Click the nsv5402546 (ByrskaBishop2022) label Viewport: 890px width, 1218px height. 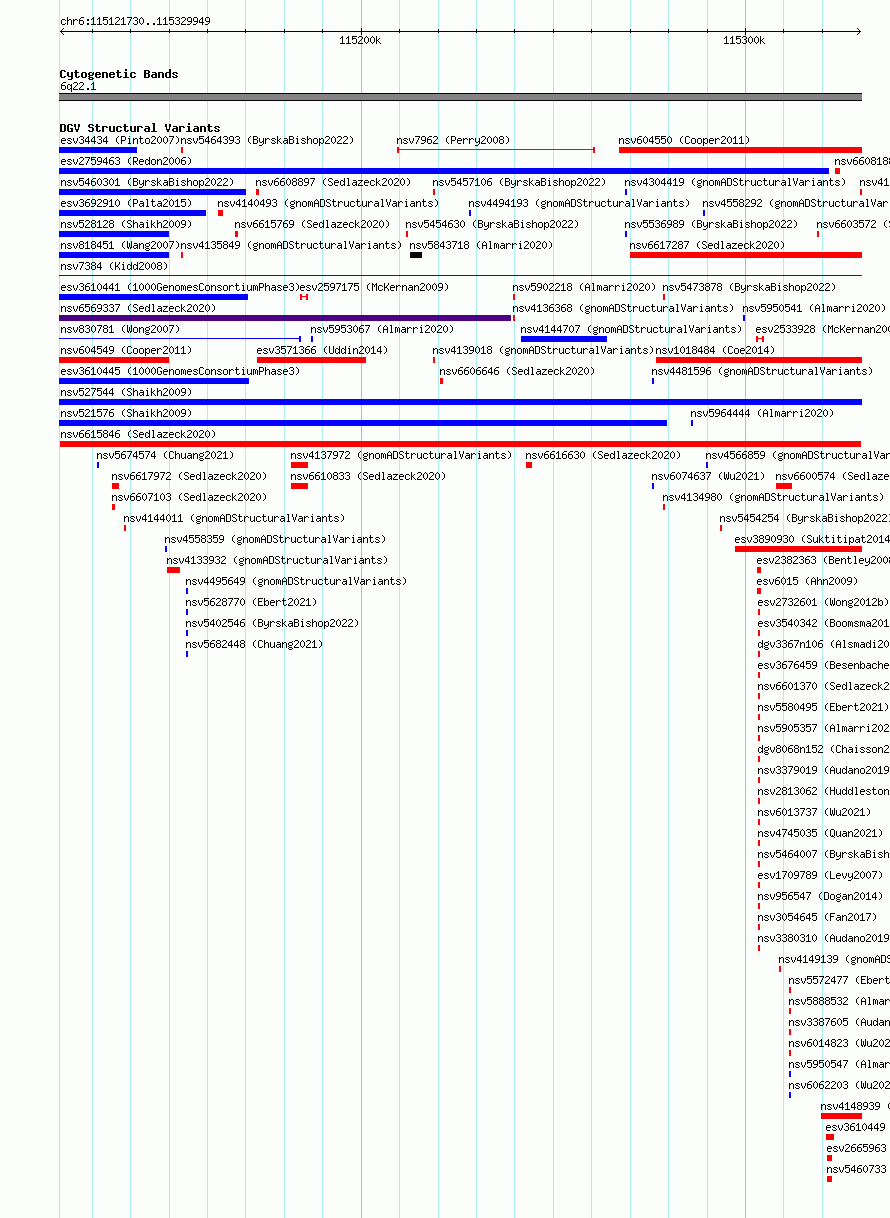pyautogui.click(x=272, y=624)
